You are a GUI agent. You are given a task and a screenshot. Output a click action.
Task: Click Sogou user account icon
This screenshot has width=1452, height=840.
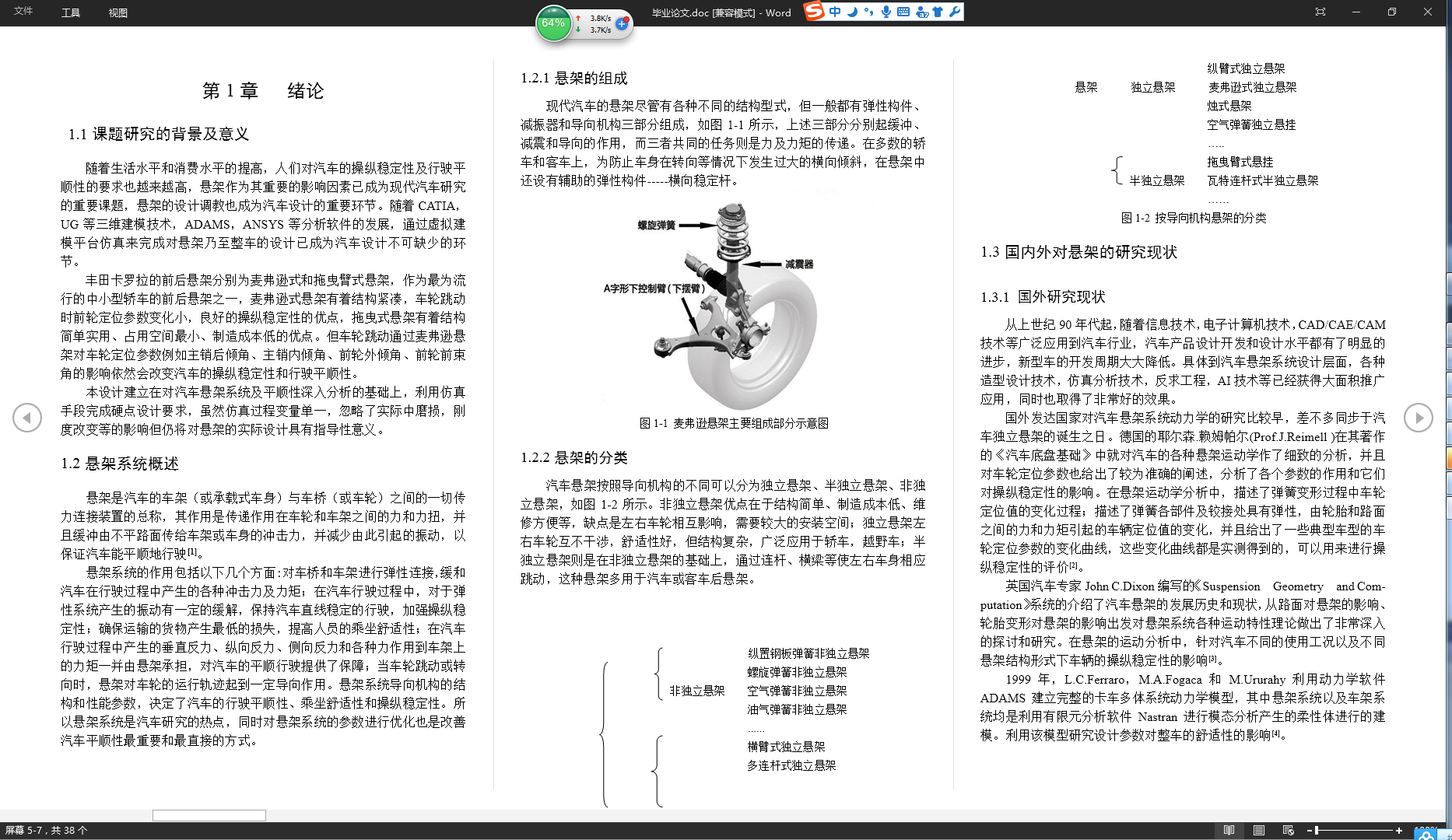[x=922, y=12]
